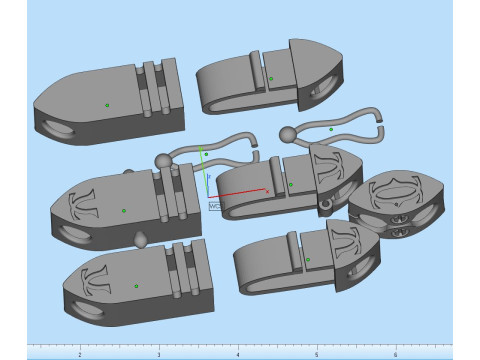Click the ruler mark labeled 2
The width and height of the screenshot is (480, 360).
click(80, 355)
